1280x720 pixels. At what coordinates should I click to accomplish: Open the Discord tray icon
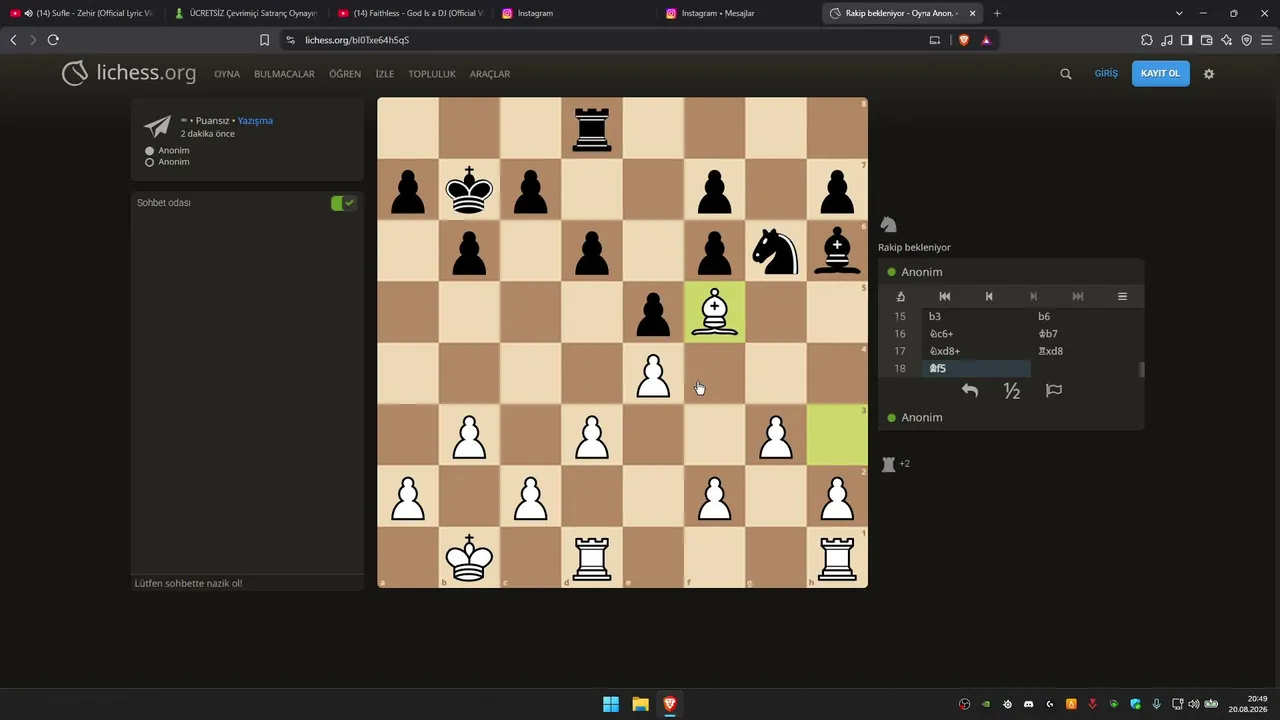(1028, 704)
